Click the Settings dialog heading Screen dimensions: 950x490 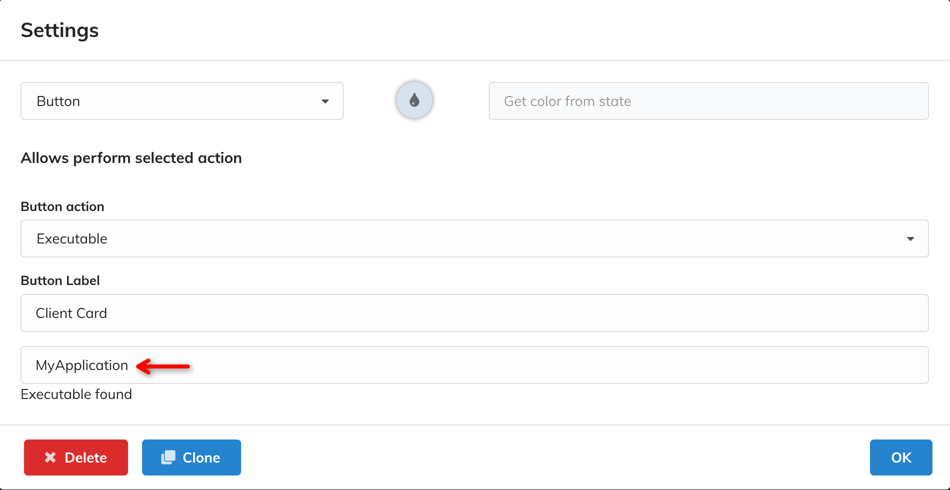60,30
